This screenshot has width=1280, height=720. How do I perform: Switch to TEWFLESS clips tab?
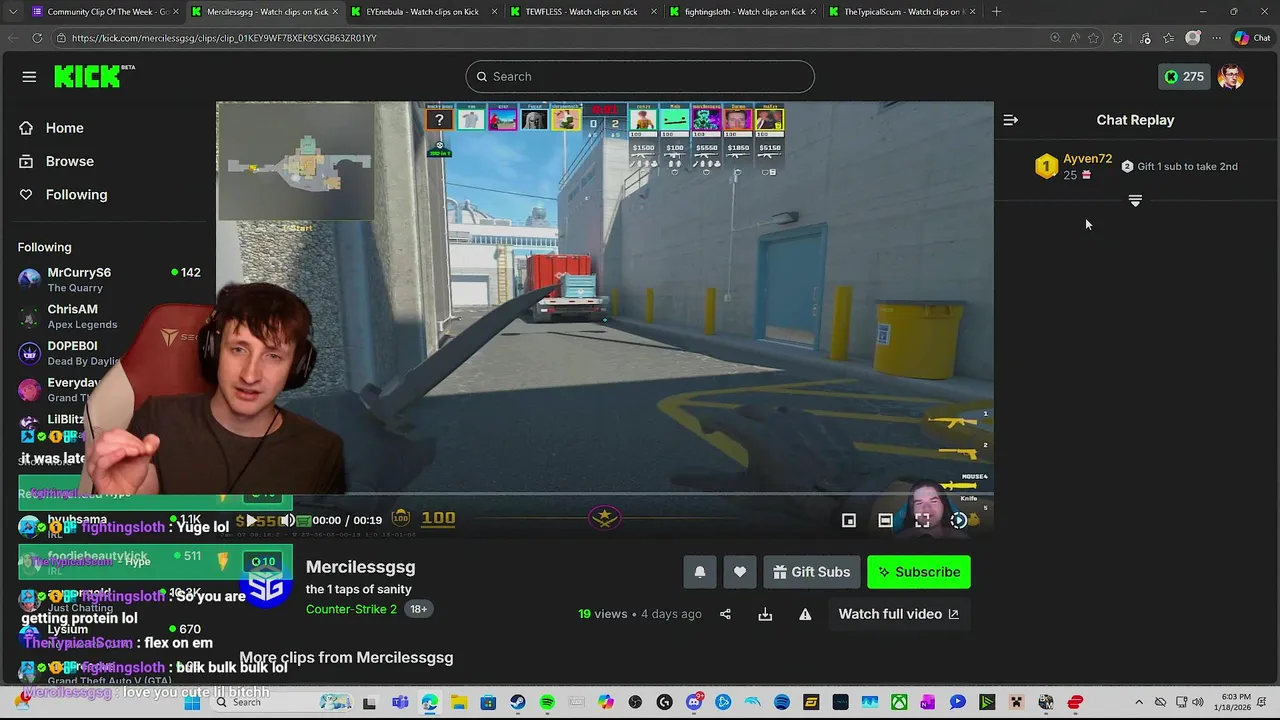[x=580, y=12]
